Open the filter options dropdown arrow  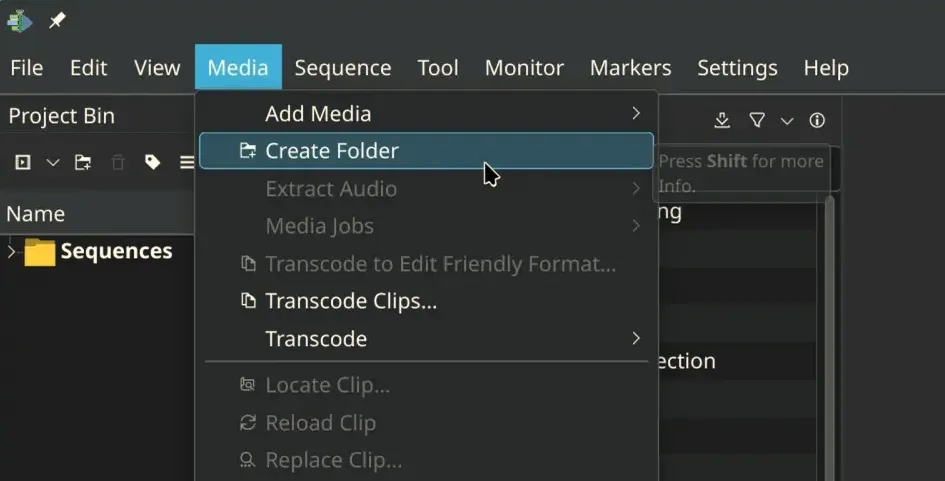(787, 121)
